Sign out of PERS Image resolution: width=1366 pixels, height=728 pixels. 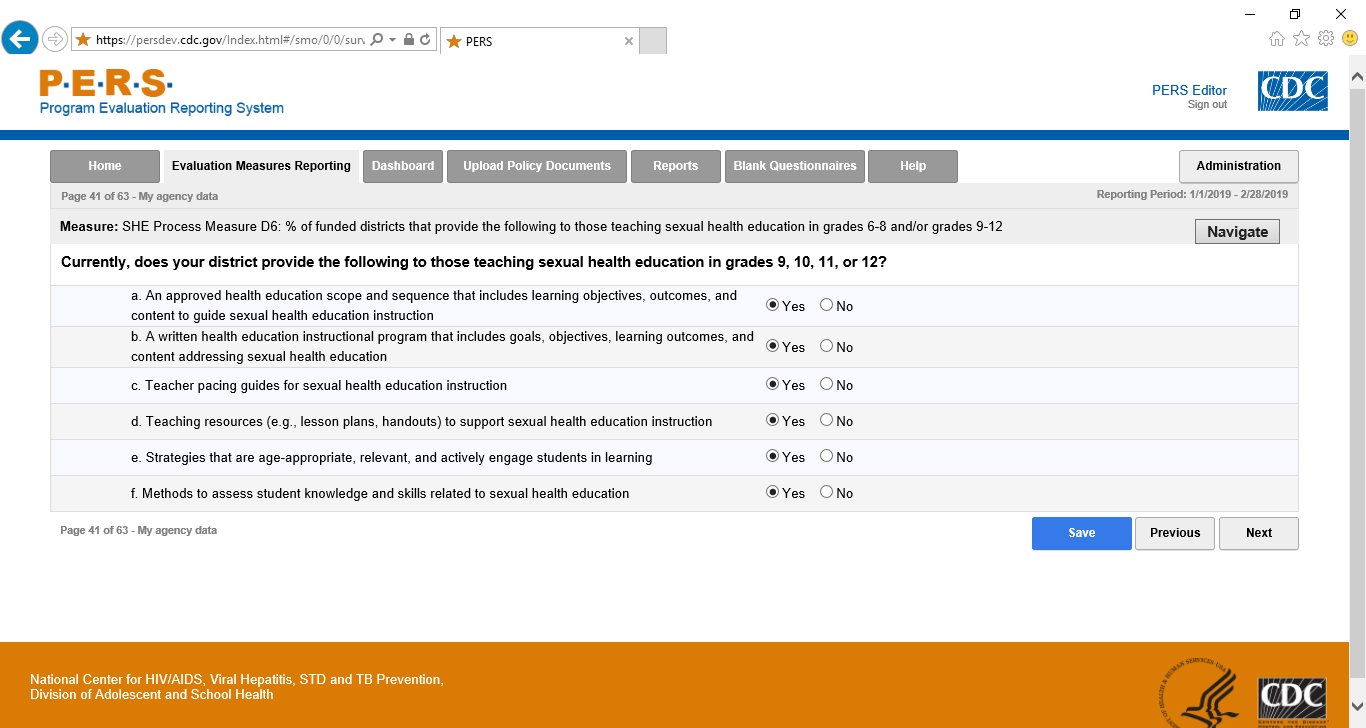click(1207, 105)
